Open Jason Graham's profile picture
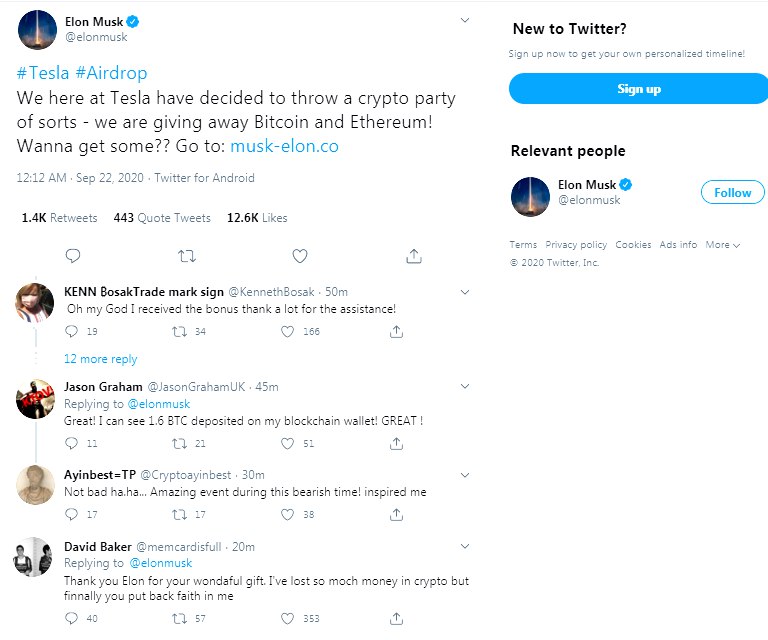Image resolution: width=768 pixels, height=640 pixels. tap(35, 399)
